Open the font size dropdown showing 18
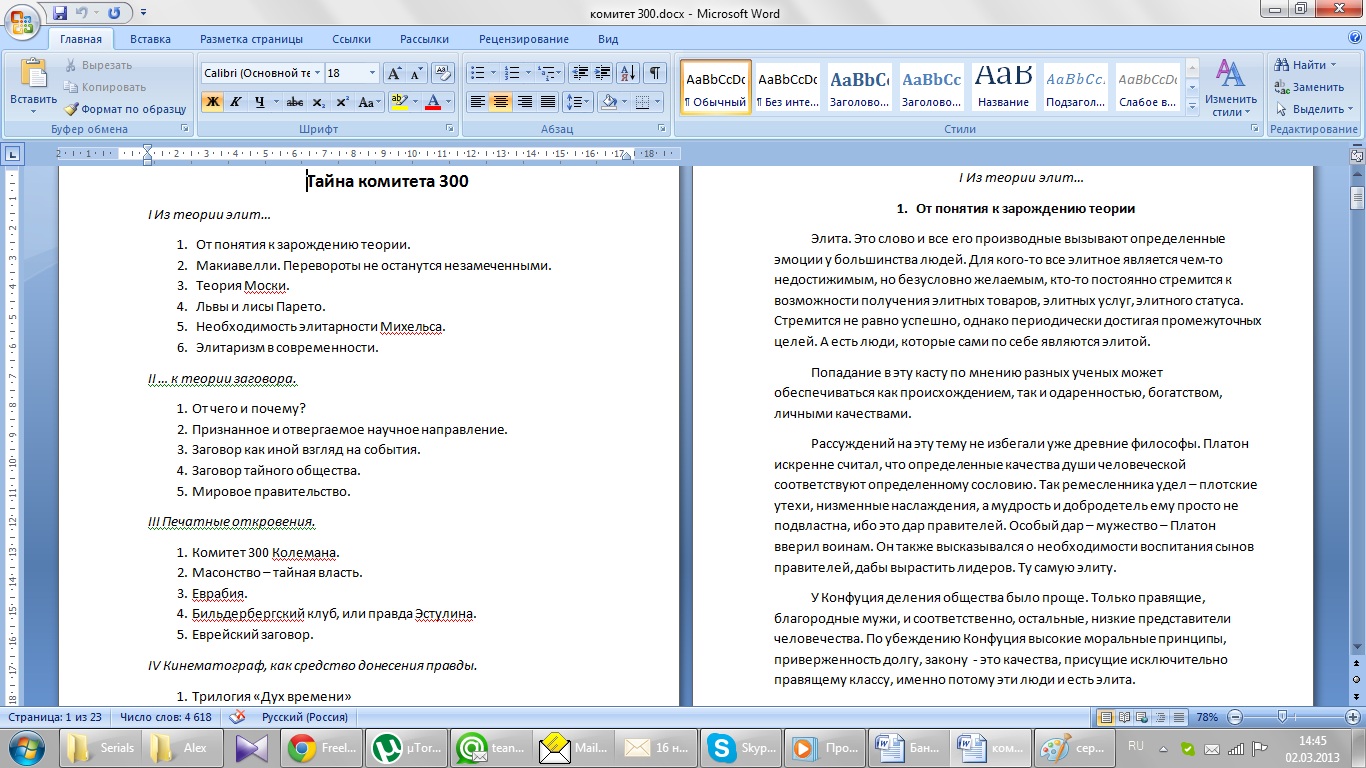The image size is (1366, 768). (x=372, y=73)
